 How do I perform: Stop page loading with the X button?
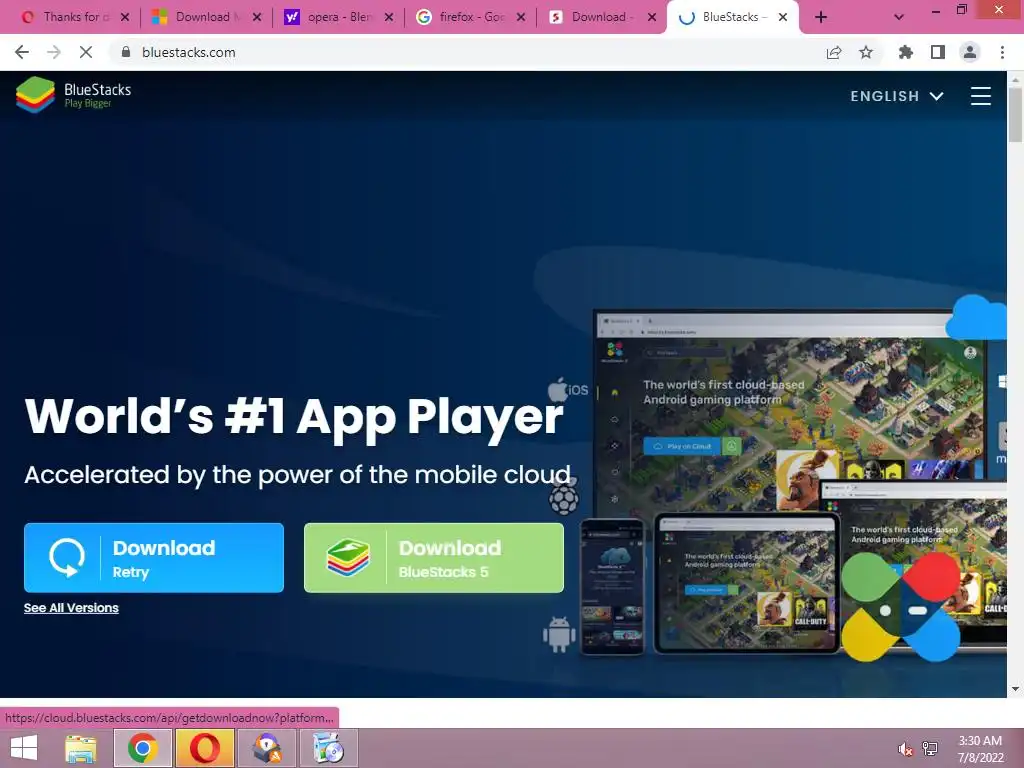tap(86, 52)
